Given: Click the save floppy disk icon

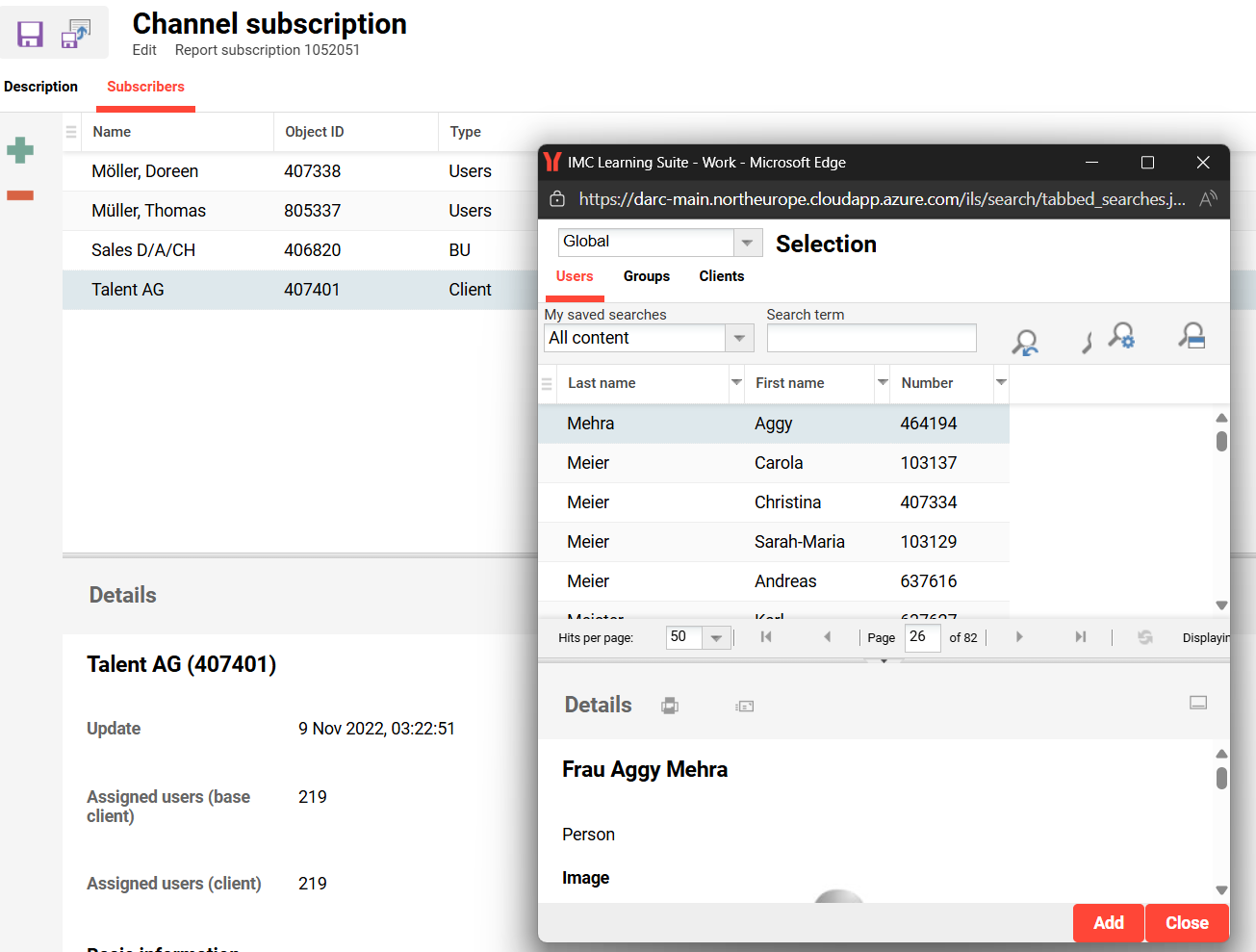Looking at the screenshot, I should (x=30, y=35).
